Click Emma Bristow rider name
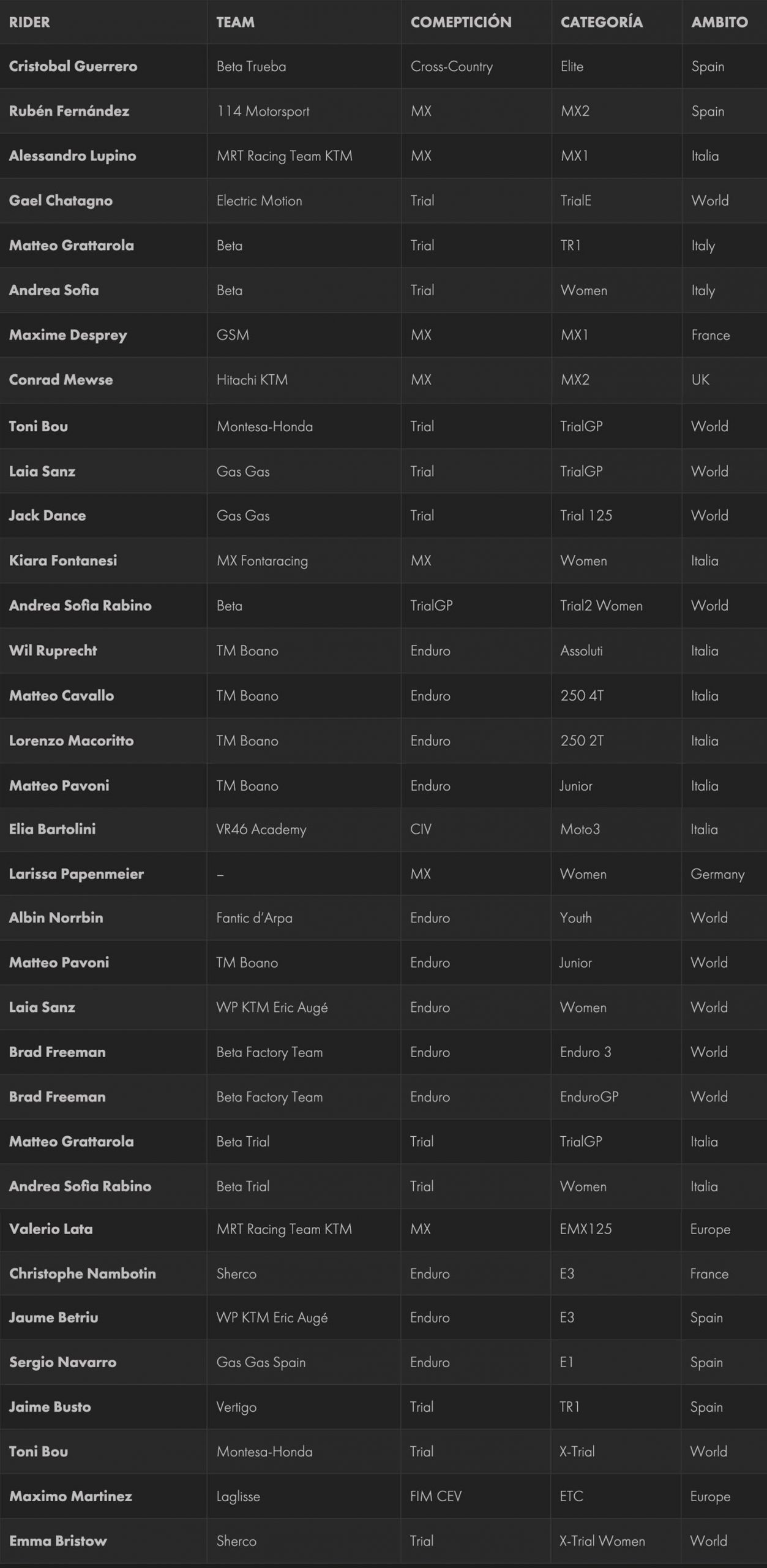 click(58, 1540)
